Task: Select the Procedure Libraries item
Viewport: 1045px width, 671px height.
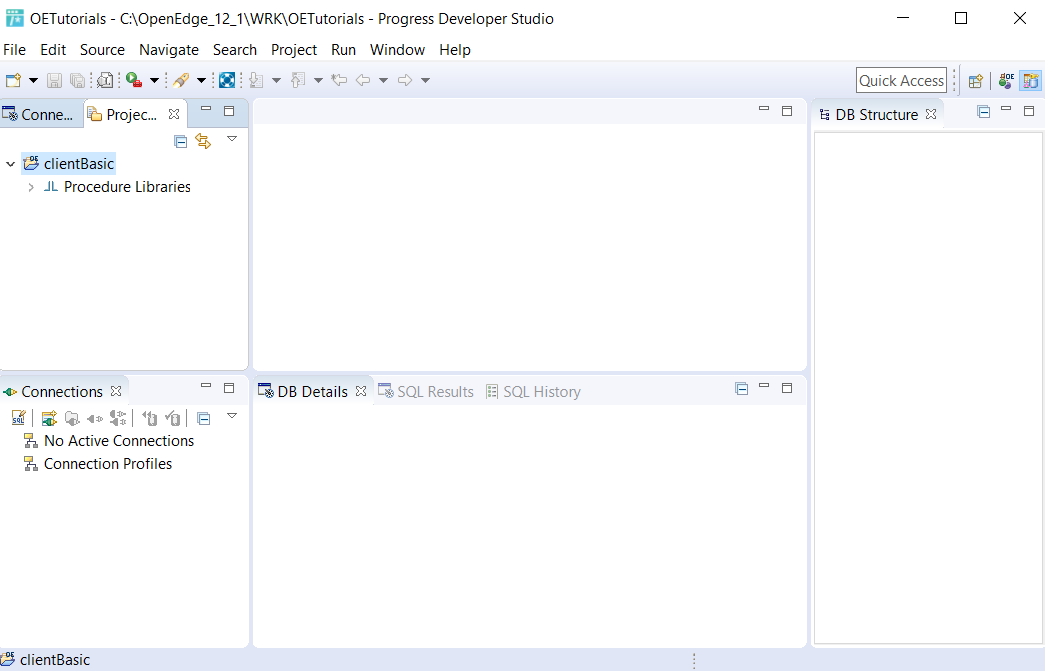Action: coord(117,187)
